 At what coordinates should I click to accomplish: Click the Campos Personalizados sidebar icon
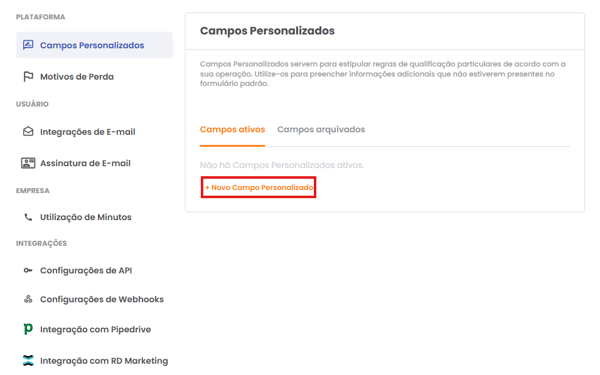28,45
